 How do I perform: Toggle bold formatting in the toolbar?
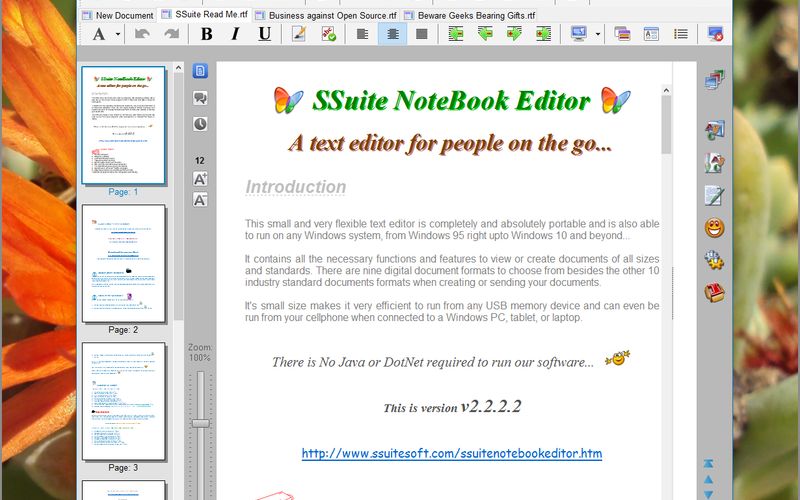point(207,34)
